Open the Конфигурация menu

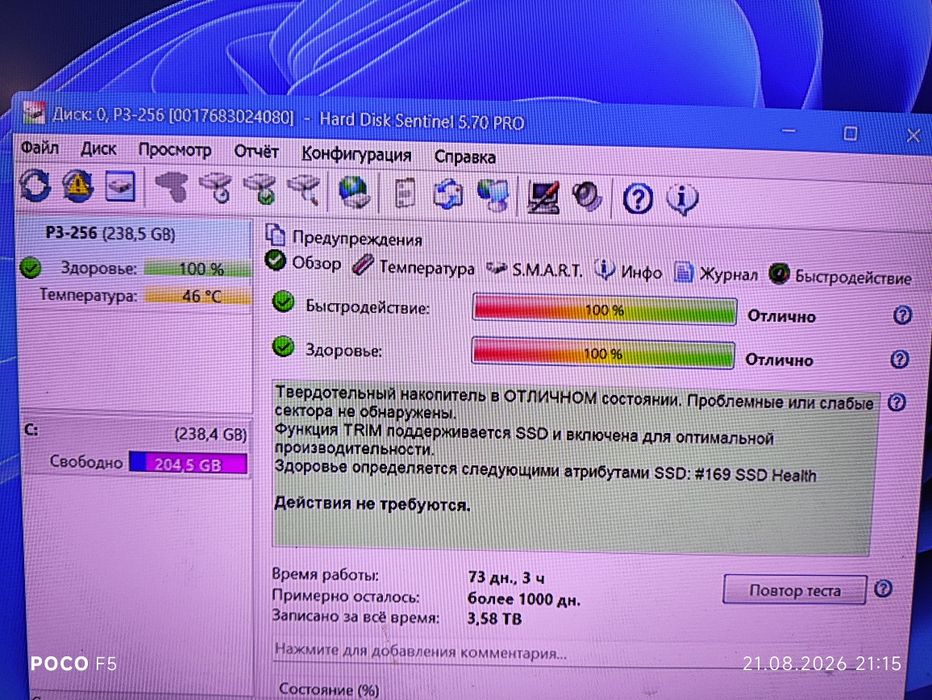coord(357,154)
